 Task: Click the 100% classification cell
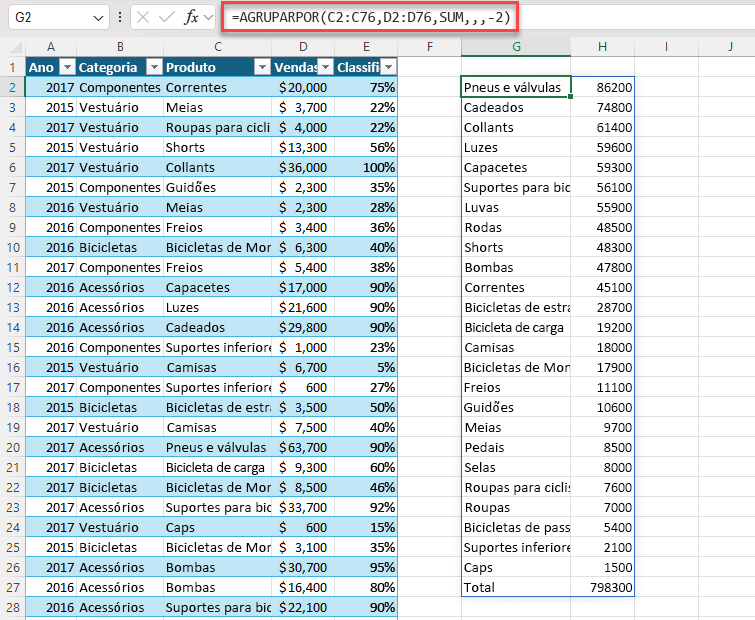(x=366, y=168)
